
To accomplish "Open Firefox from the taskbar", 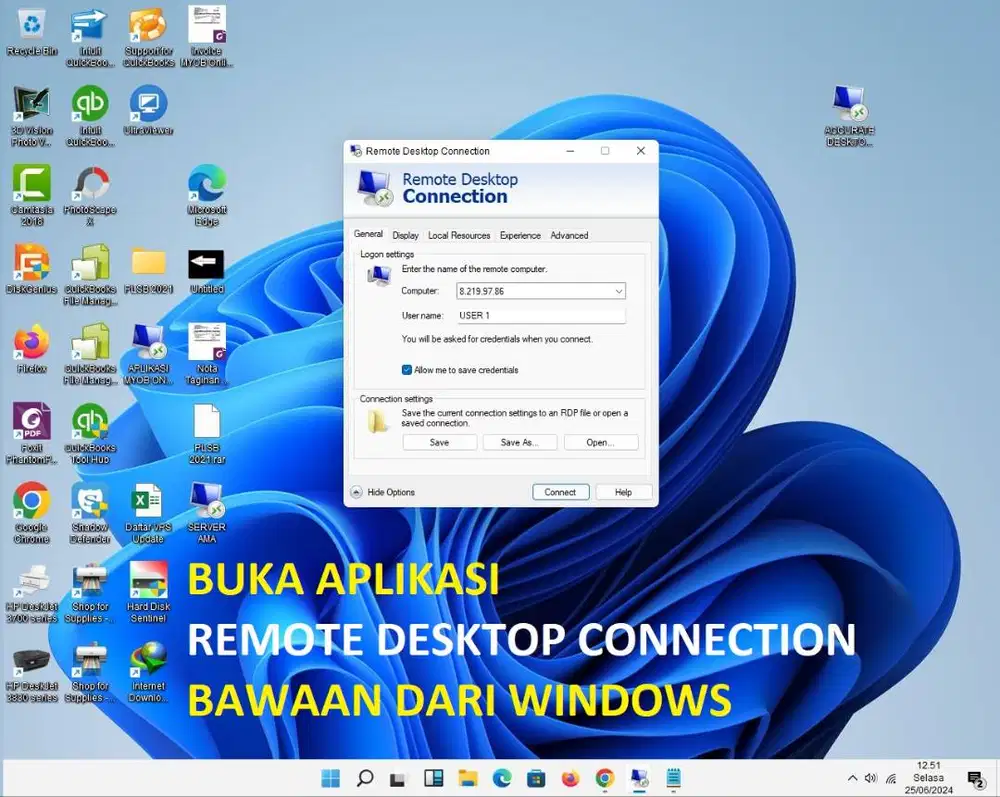I will click(x=570, y=778).
